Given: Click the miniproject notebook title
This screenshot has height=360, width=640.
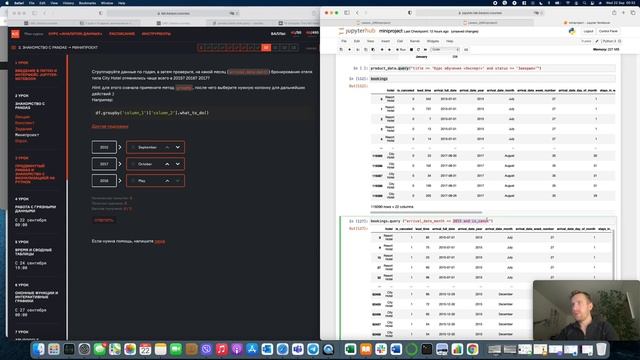Looking at the screenshot, I should [391, 31].
